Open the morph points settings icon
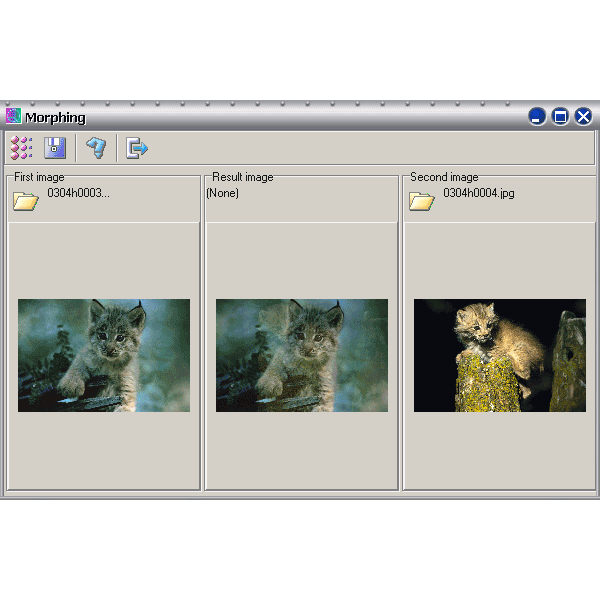The width and height of the screenshot is (600, 600). point(21,147)
